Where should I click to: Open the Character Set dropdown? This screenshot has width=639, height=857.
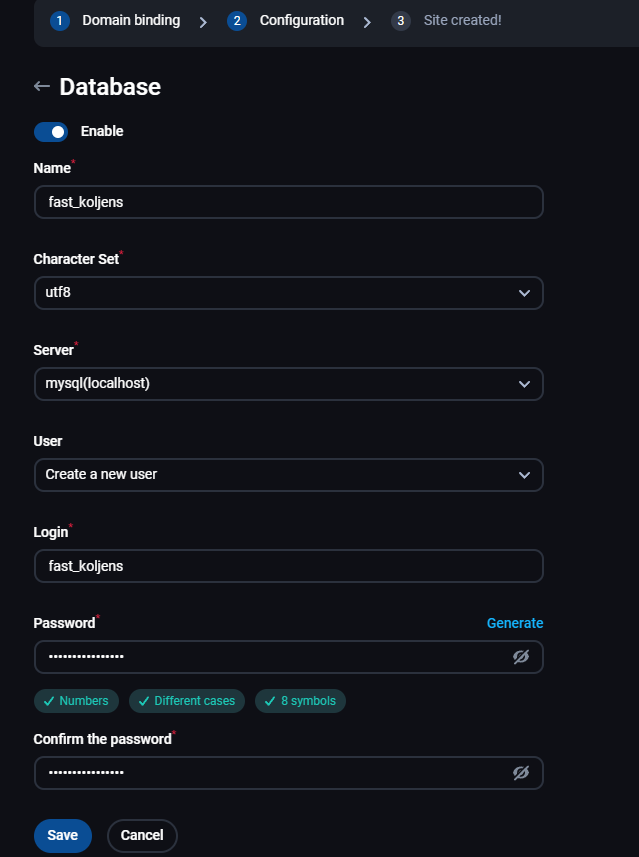(x=289, y=293)
